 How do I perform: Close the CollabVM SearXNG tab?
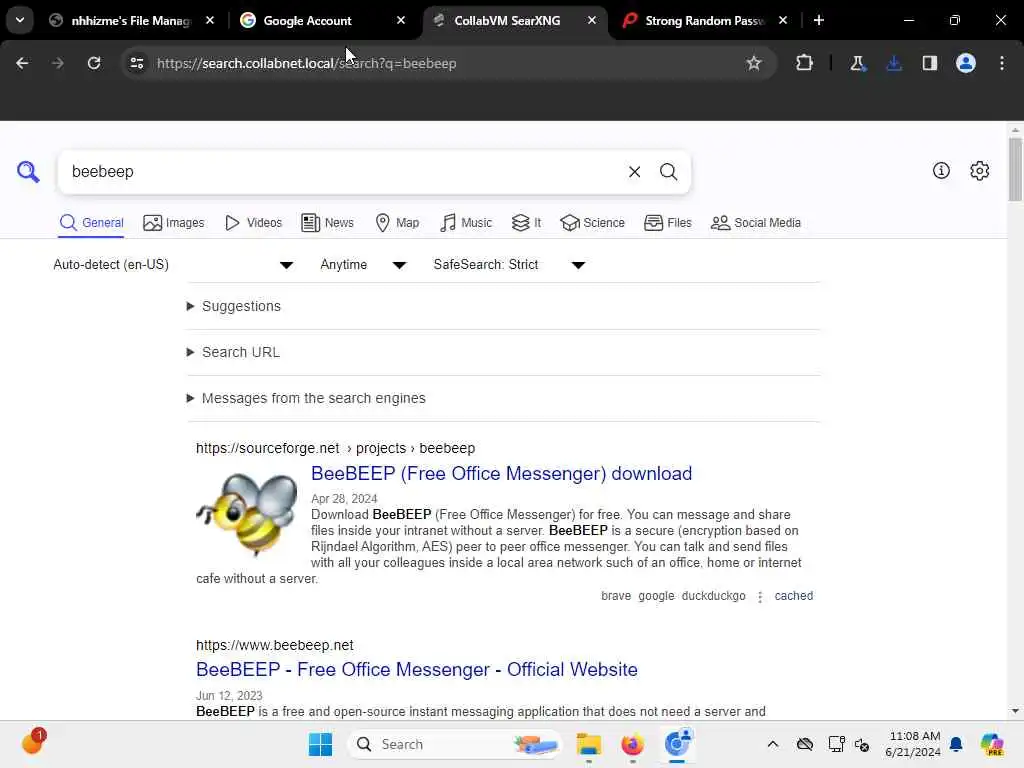(x=592, y=20)
